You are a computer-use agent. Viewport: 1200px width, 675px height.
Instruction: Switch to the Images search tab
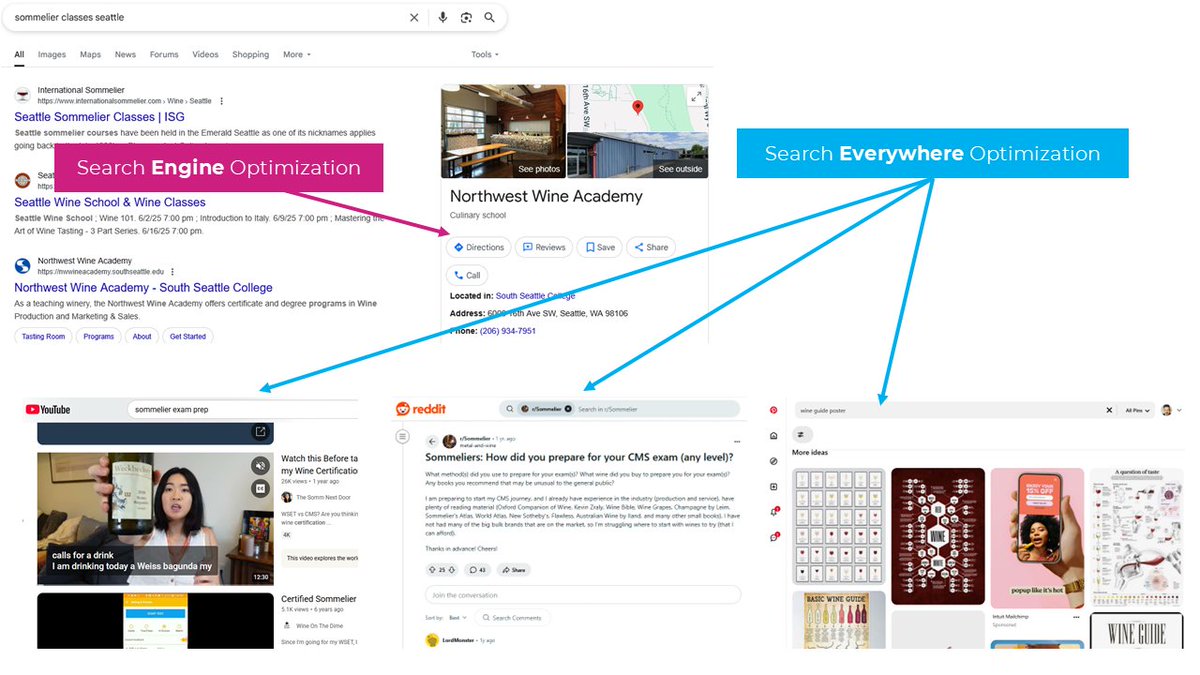click(52, 55)
